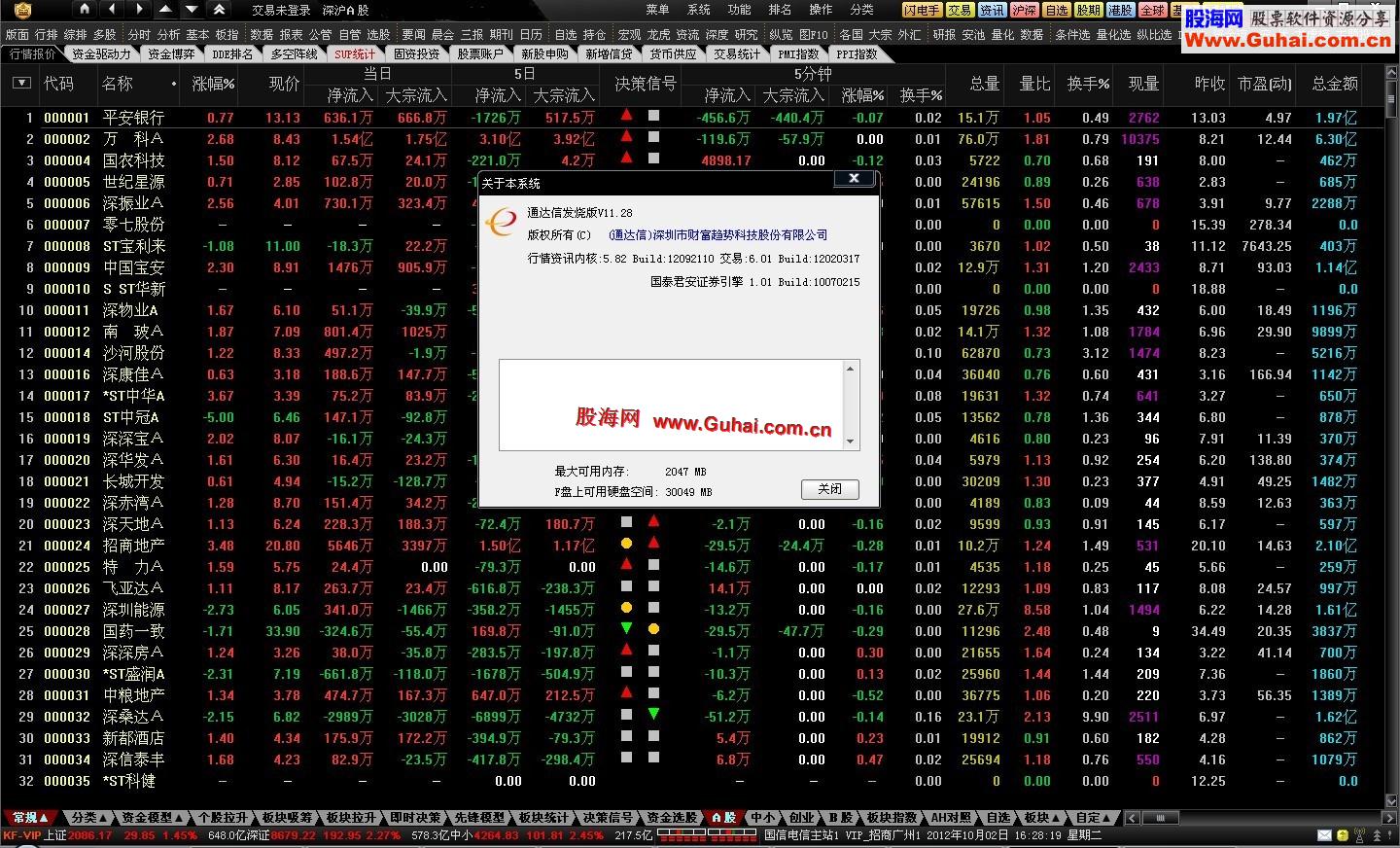
Task: Open the 闪电手 quick trade button
Action: tap(922, 10)
